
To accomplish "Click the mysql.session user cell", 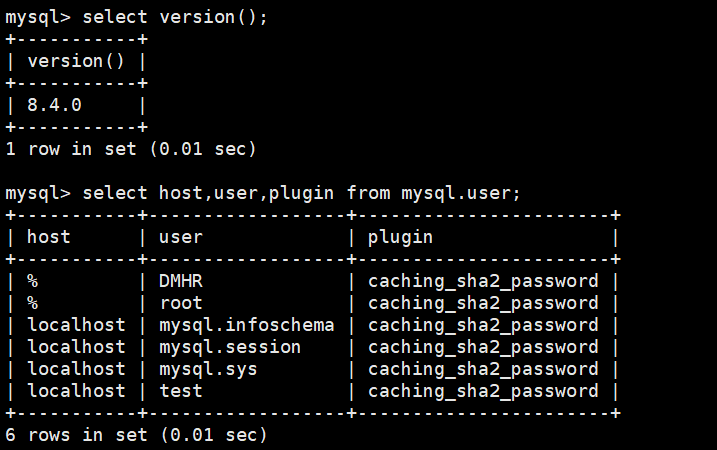I will pos(230,347).
